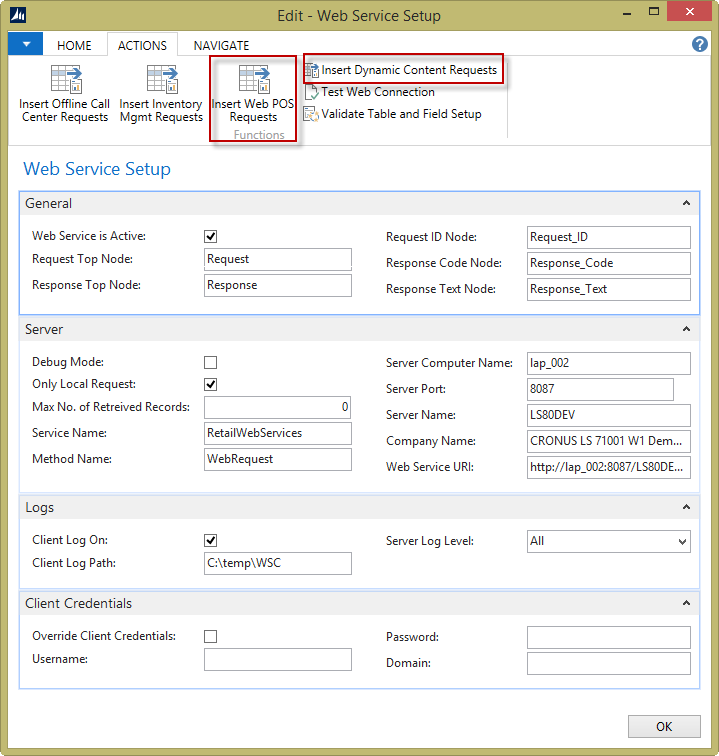Screen dimensions: 719x756
Task: Click Insert Web POS Requests icon
Action: tap(253, 80)
